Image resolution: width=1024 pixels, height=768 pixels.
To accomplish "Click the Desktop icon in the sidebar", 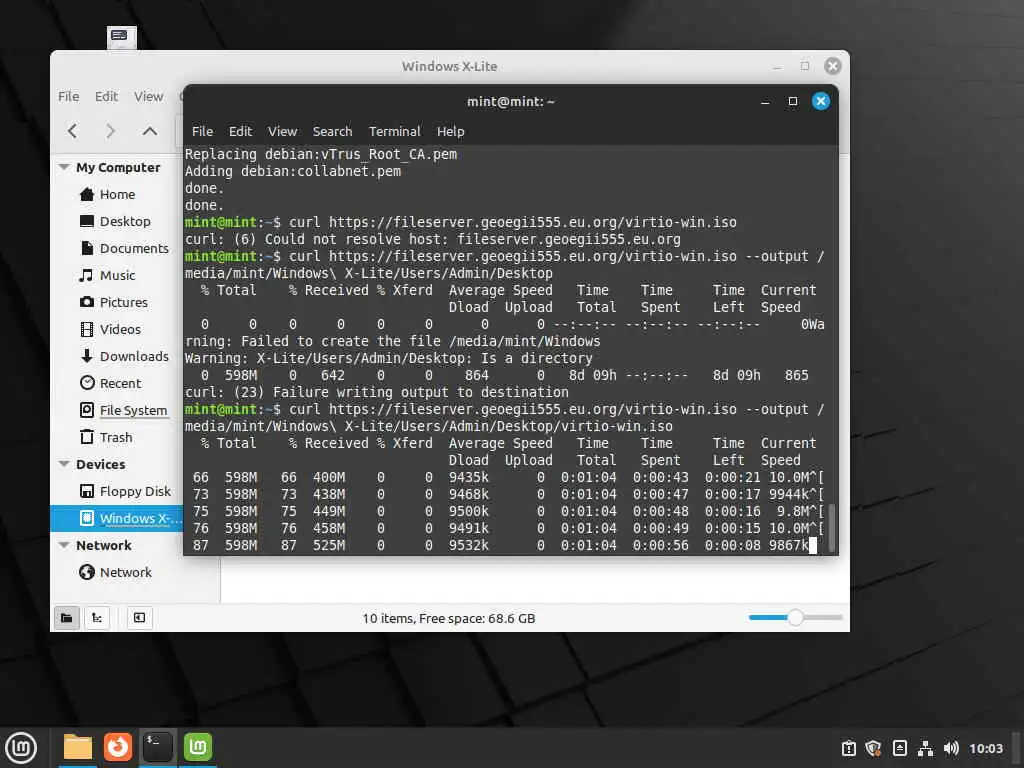I will [87, 221].
